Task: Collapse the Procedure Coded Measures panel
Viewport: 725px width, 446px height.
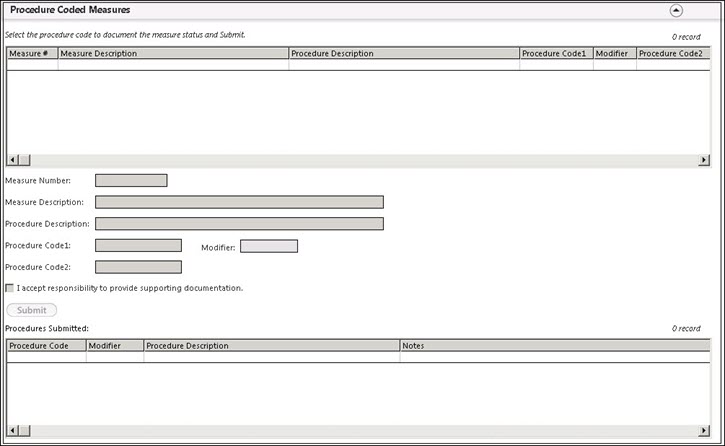Action: [x=676, y=10]
